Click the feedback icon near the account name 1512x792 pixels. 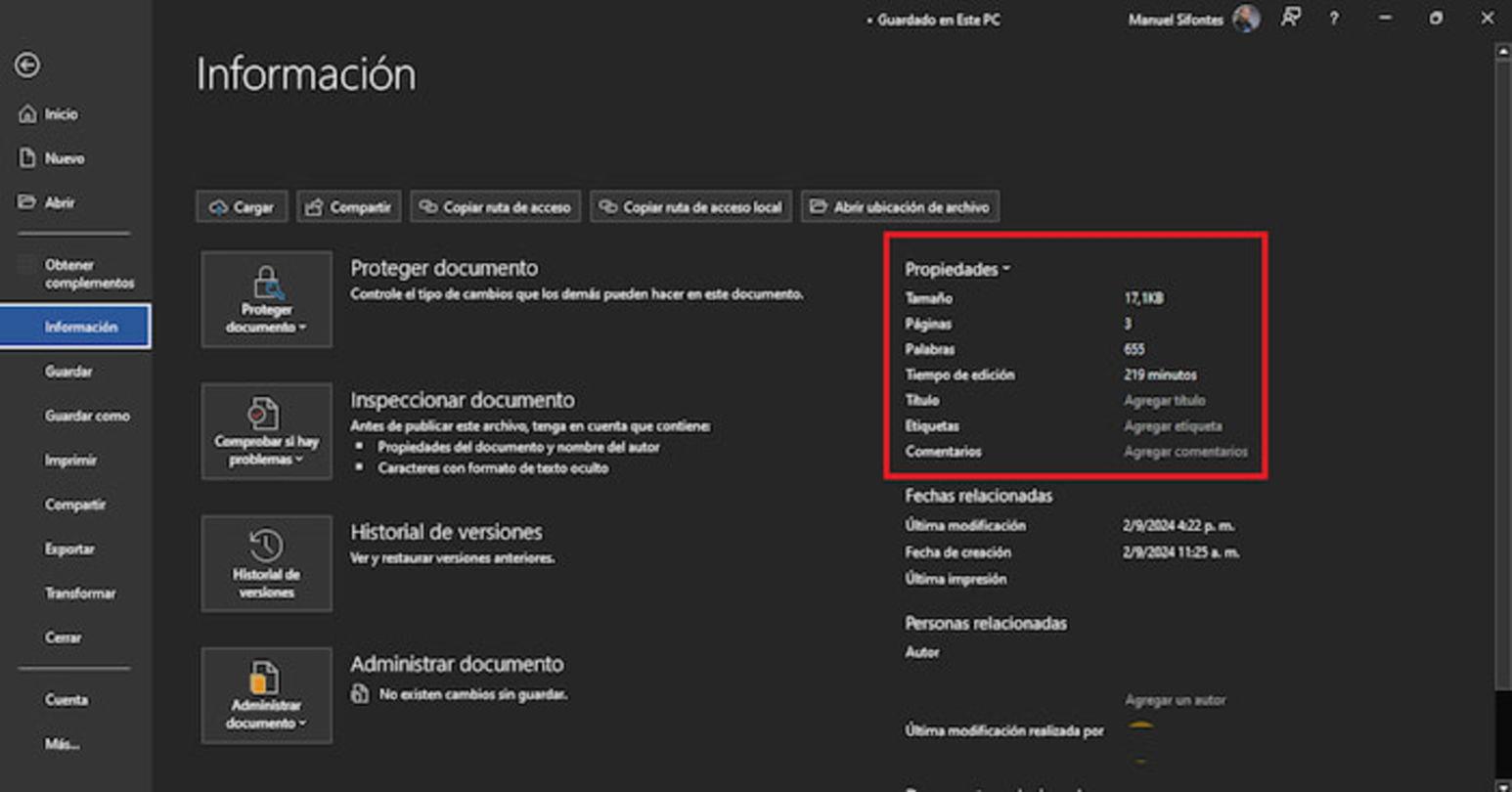coord(1291,18)
